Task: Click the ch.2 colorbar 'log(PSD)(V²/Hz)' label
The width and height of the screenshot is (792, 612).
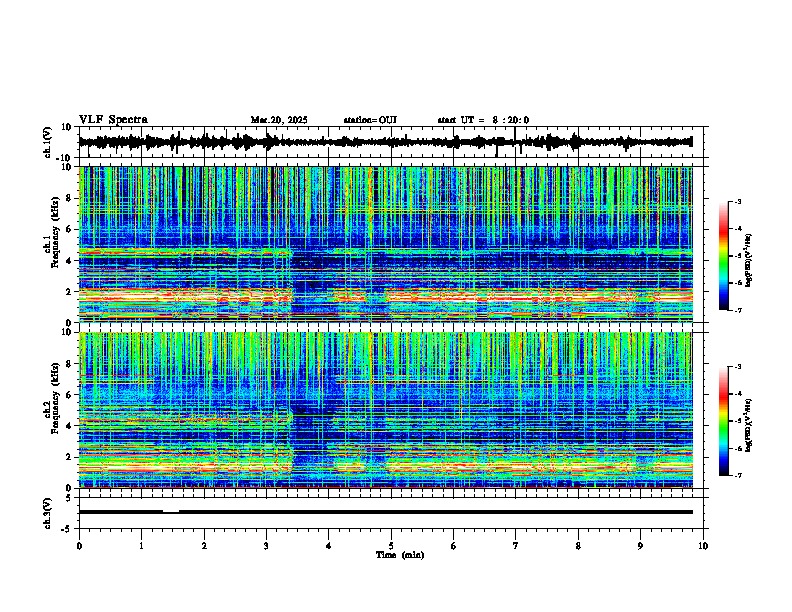Action: pyautogui.click(x=749, y=425)
